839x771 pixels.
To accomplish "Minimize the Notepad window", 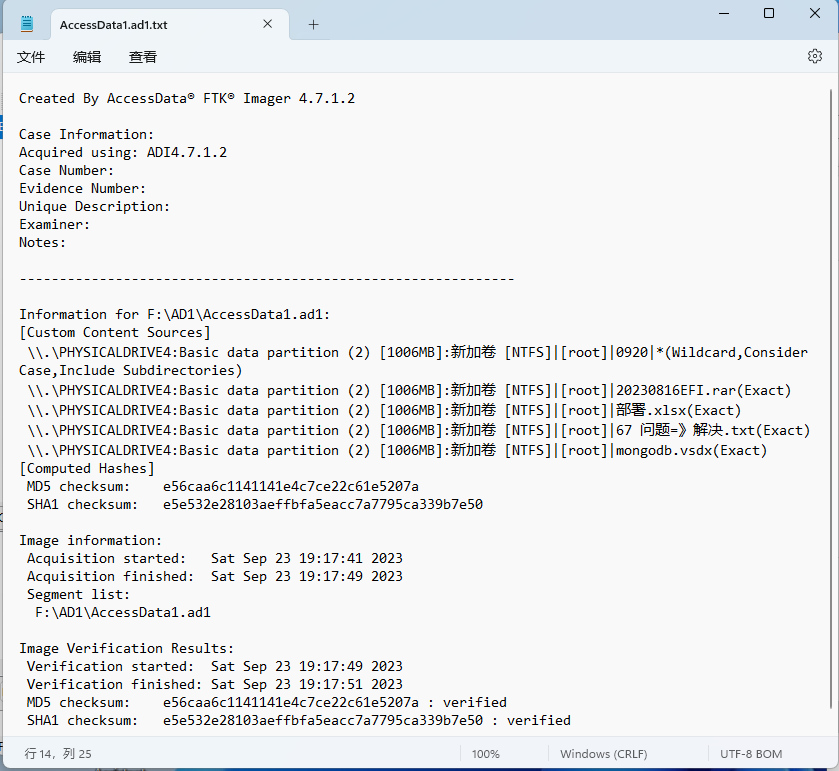I will pyautogui.click(x=724, y=13).
